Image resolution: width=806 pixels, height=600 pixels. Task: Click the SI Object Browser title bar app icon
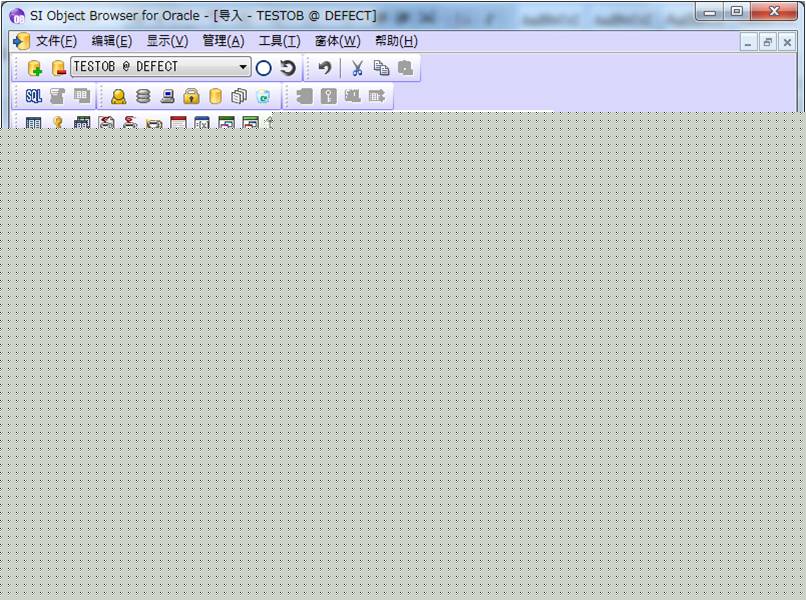17,16
